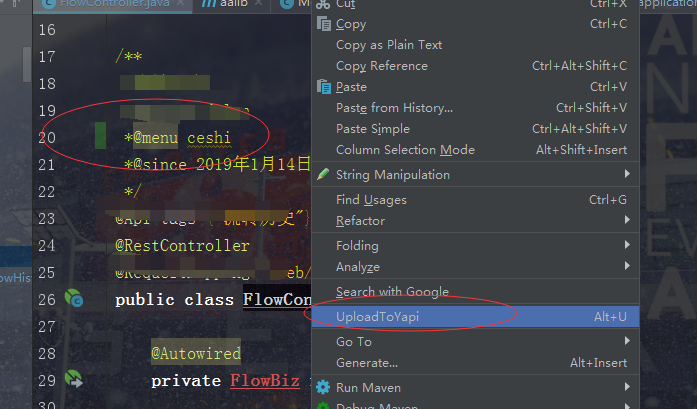
Task: Click the autowired bean gutter icon on line 29
Action: pyautogui.click(x=73, y=379)
